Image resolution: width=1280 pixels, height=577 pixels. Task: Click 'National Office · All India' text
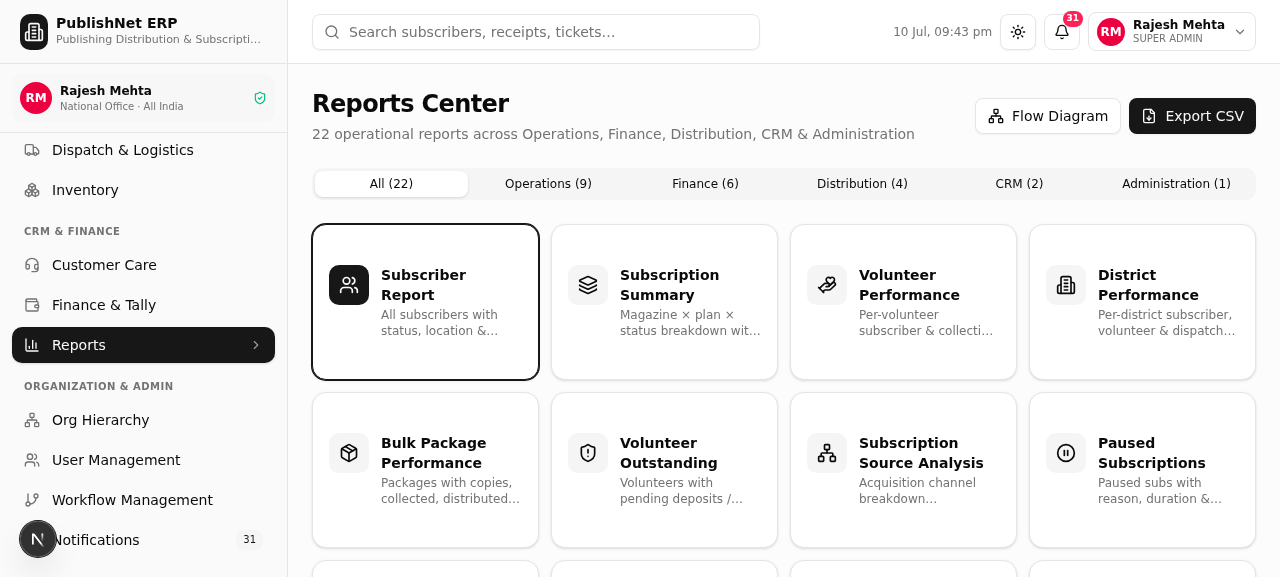pos(121,107)
